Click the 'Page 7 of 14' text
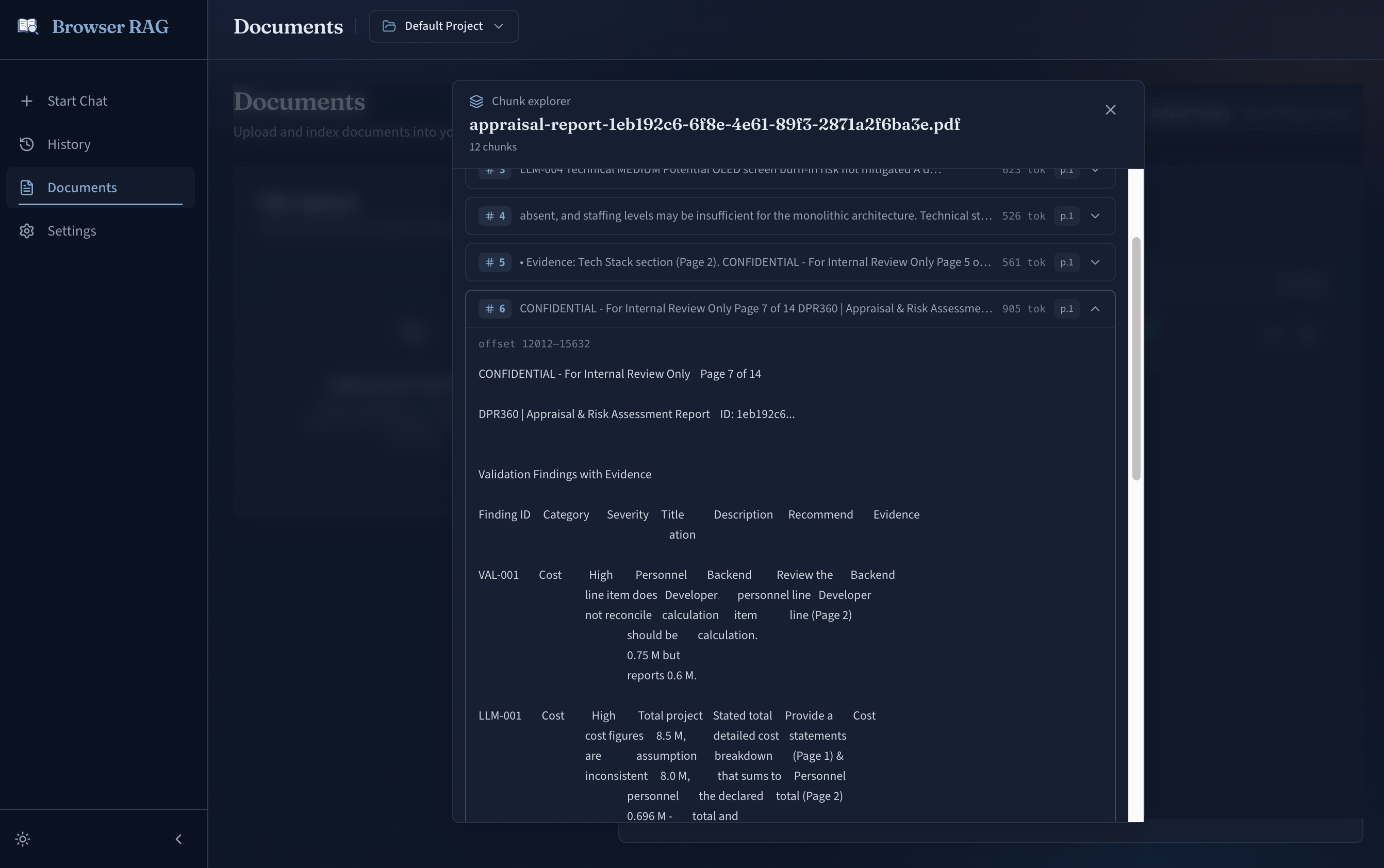This screenshot has width=1384, height=868. (x=730, y=374)
